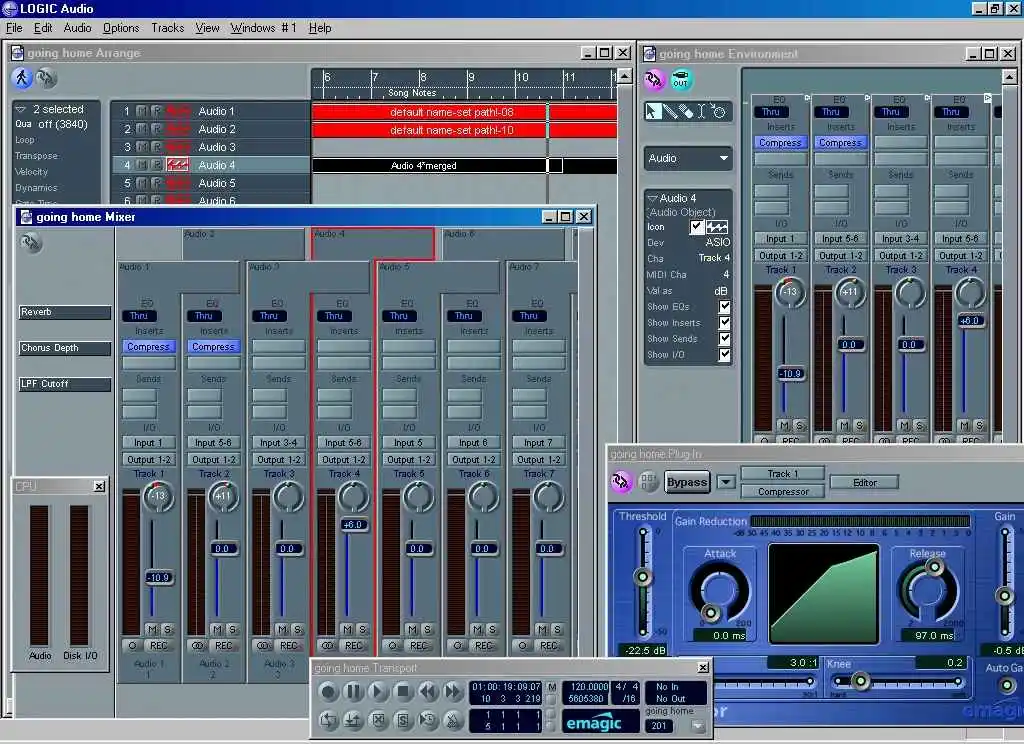
Task: Click Track 1 fader showing -10.9 in Mixer
Action: (x=157, y=577)
